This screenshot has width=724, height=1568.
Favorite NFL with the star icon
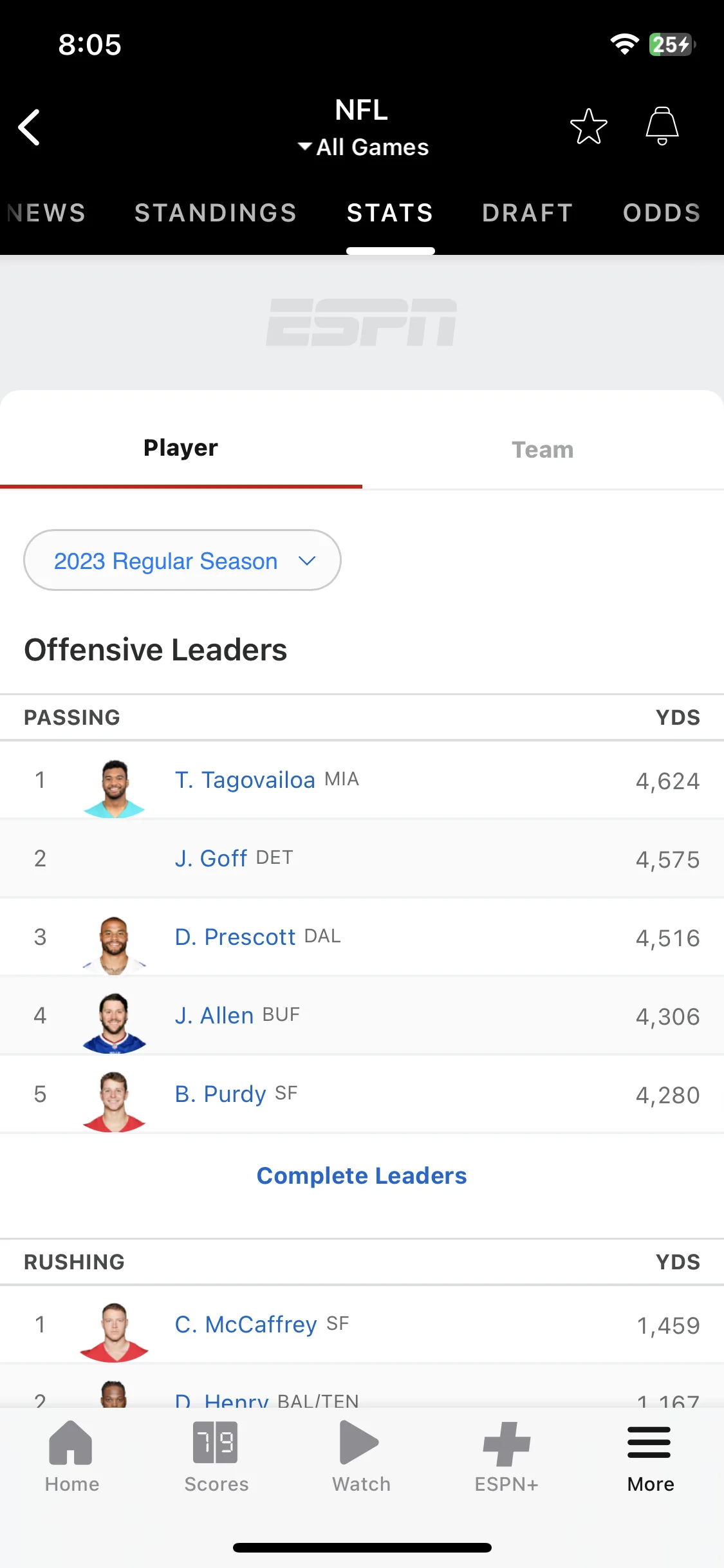point(588,126)
